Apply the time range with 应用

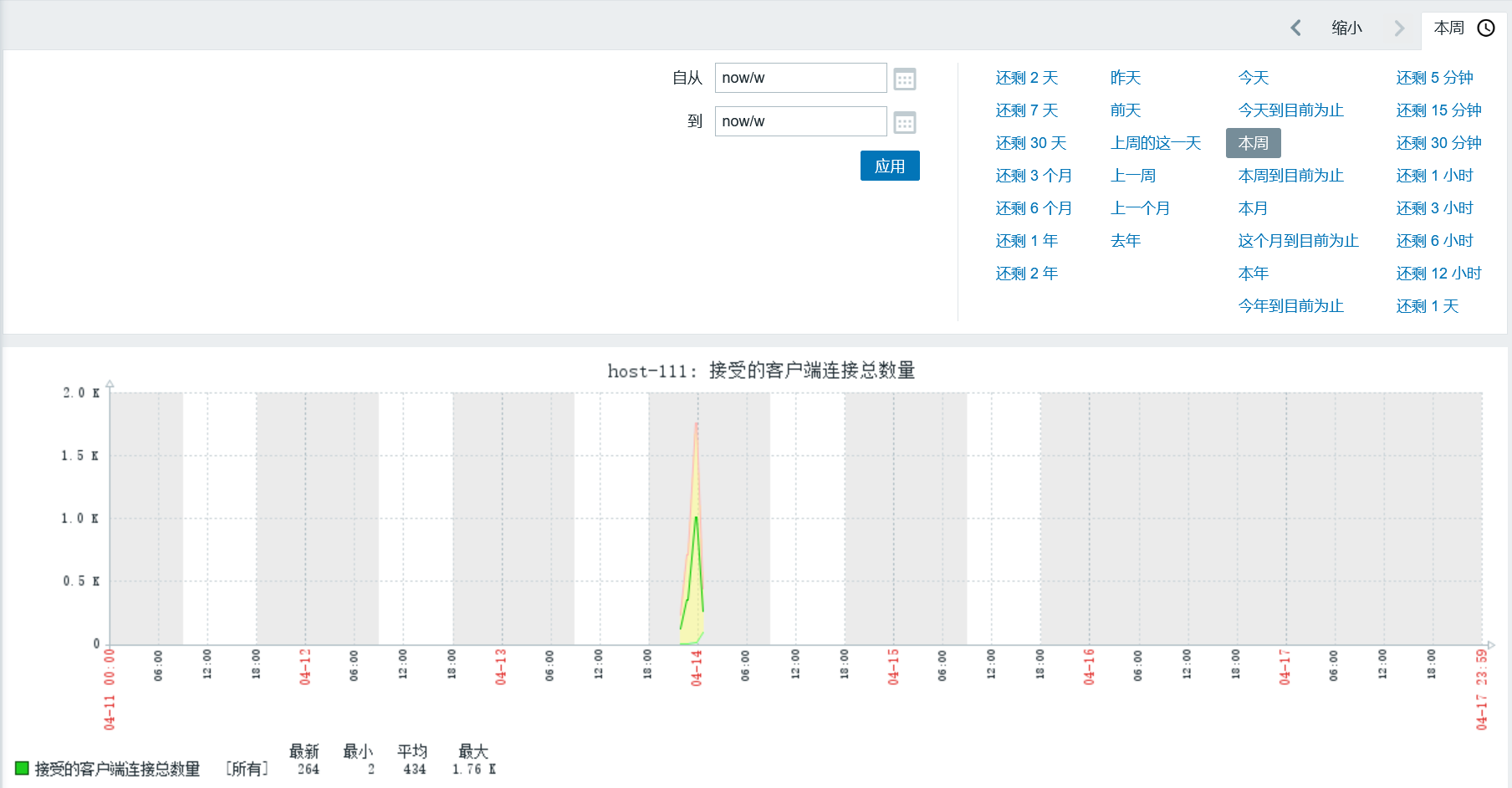[x=890, y=166]
